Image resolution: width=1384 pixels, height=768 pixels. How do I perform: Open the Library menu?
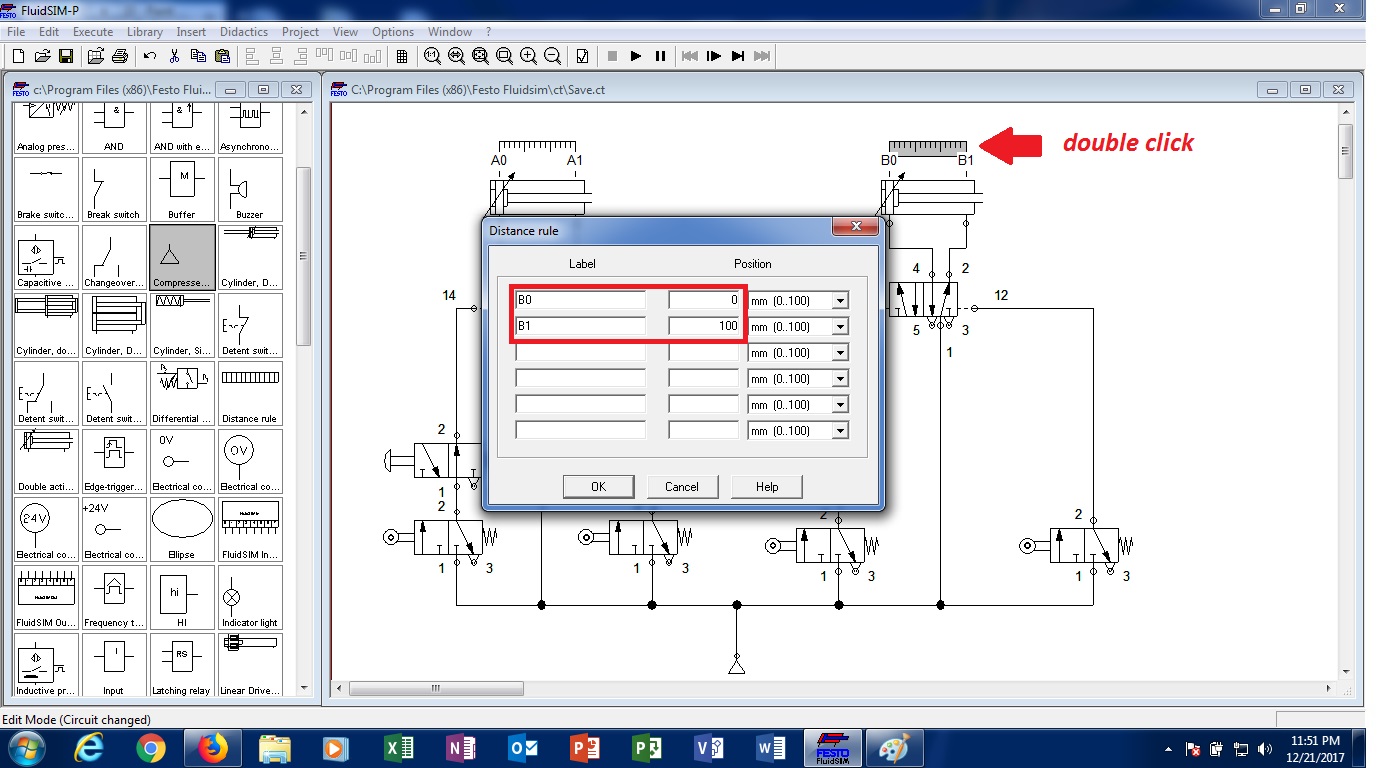click(145, 32)
